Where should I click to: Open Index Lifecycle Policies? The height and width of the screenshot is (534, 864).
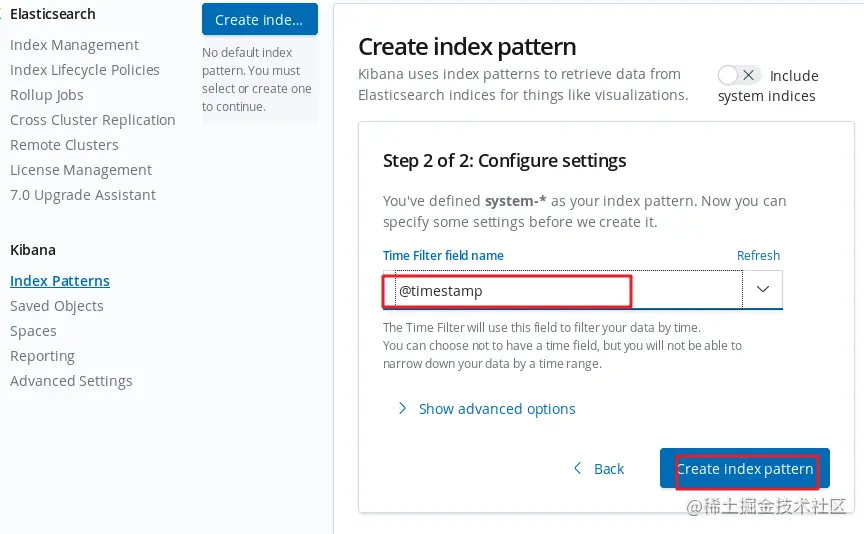point(85,70)
